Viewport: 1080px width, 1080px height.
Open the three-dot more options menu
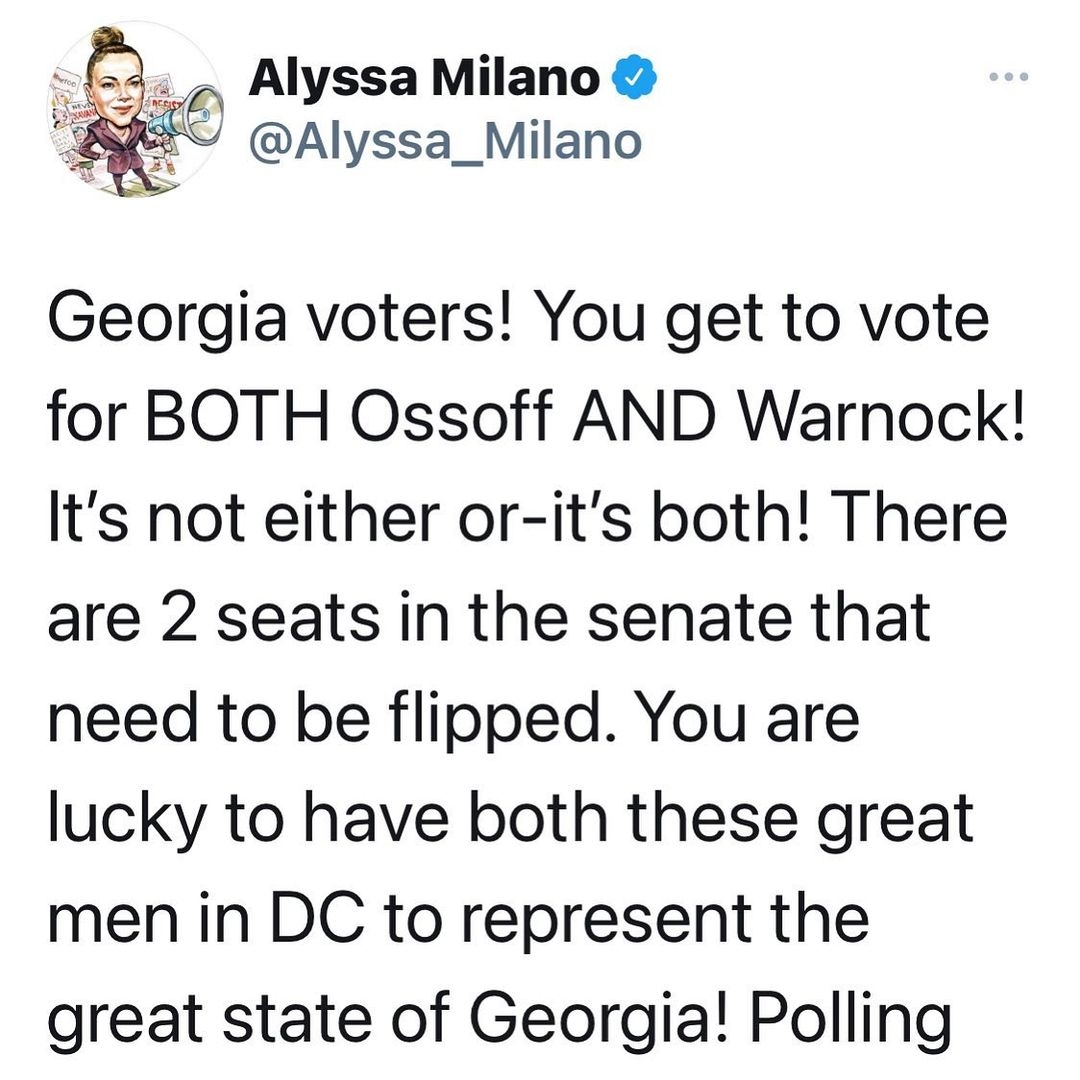[1009, 77]
